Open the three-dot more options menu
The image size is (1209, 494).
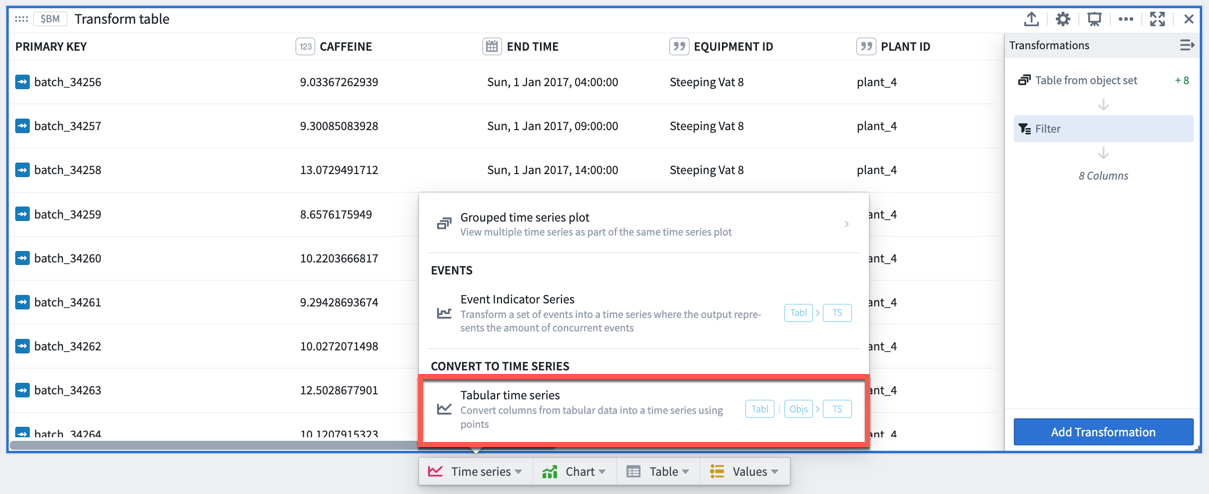tap(1126, 19)
